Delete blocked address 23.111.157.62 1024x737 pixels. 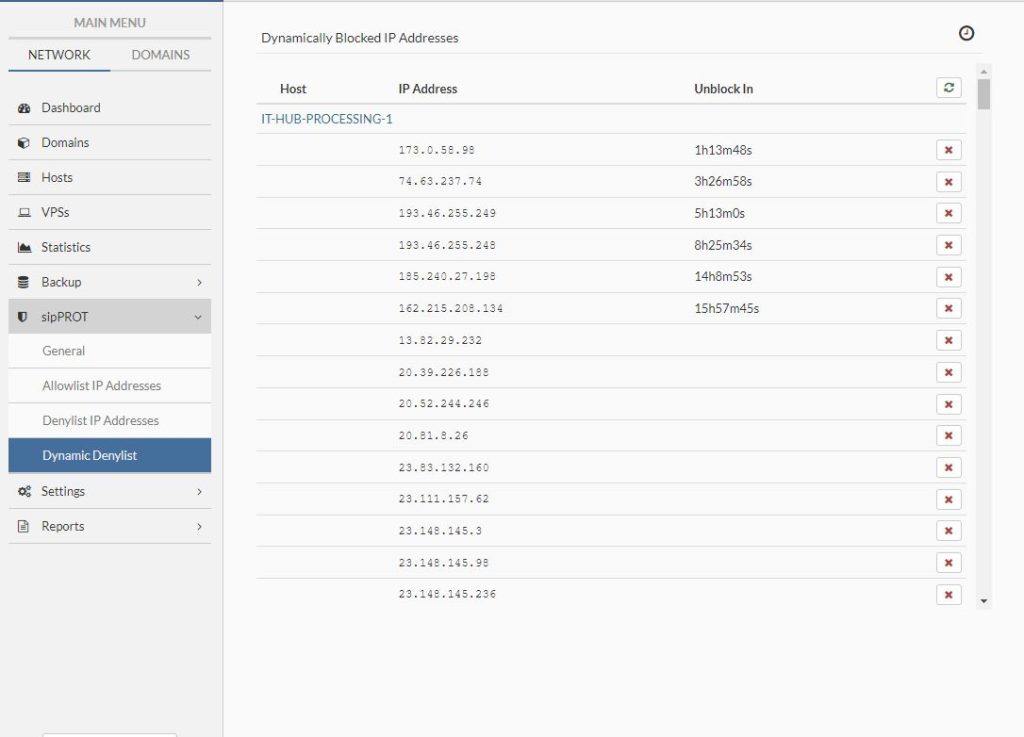tap(948, 499)
